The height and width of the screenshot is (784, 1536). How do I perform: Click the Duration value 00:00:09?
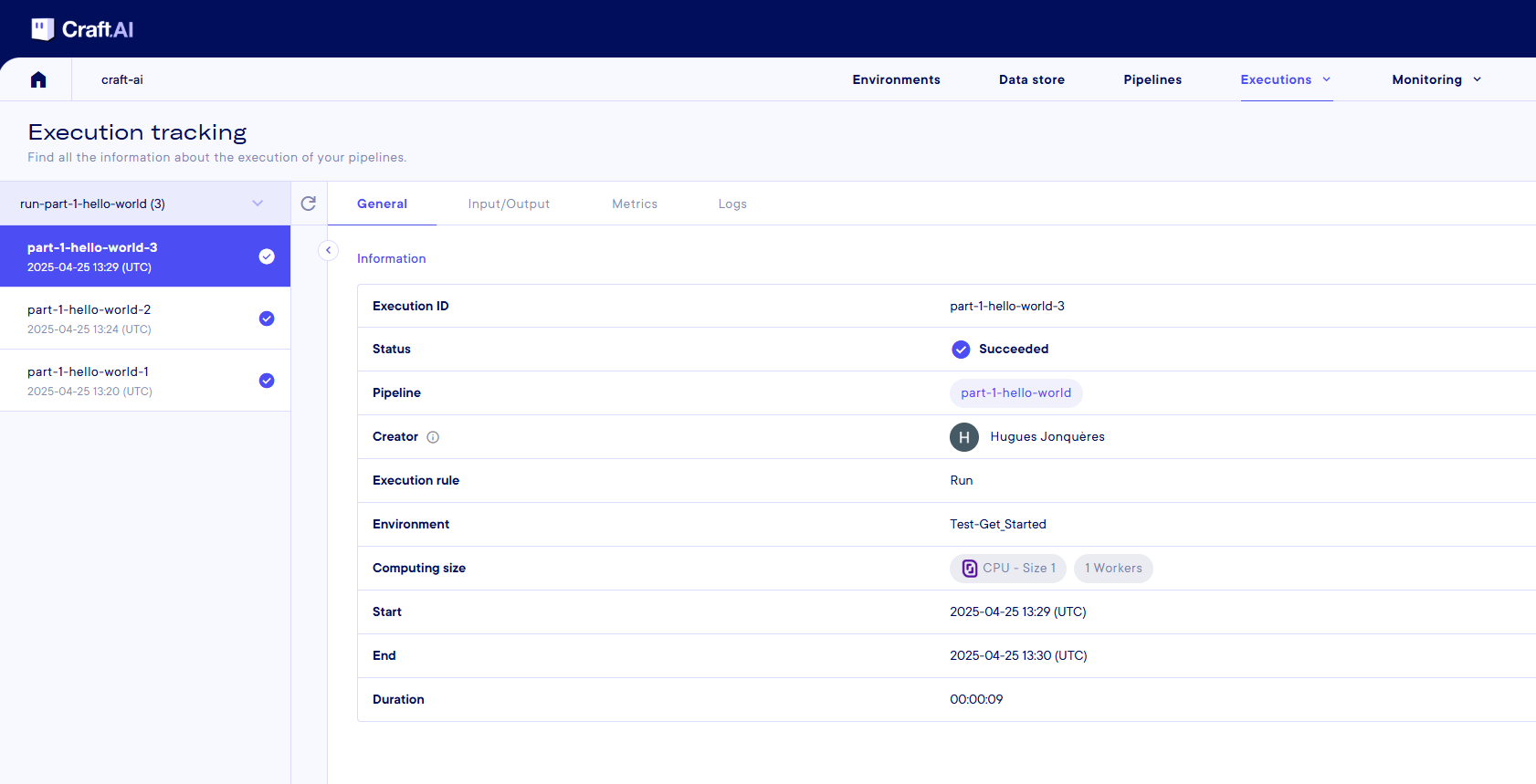pyautogui.click(x=976, y=700)
